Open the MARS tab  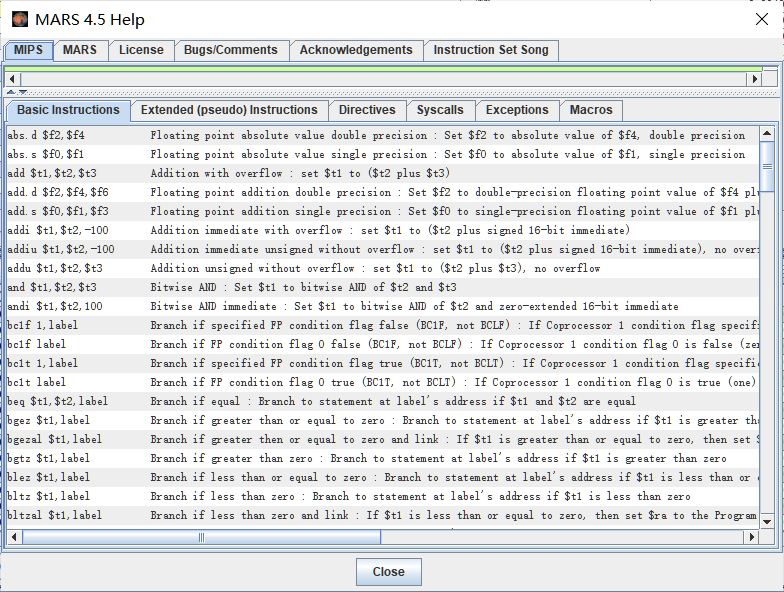[x=80, y=50]
